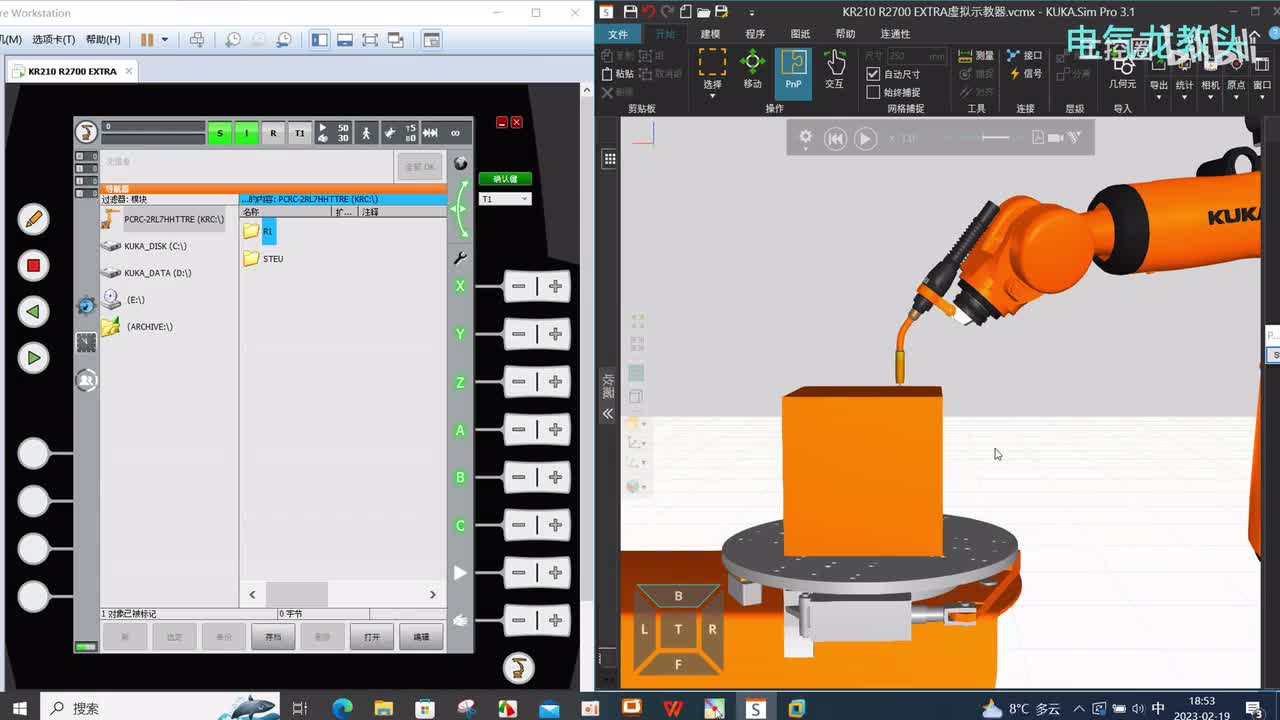The image size is (1280, 720).
Task: Select T1 mode from the dropdown
Action: point(505,199)
